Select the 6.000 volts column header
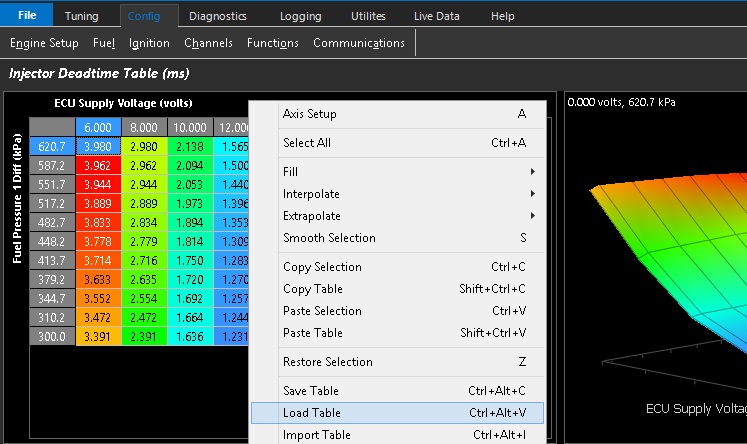Viewport: 747px width, 444px height. [x=98, y=127]
